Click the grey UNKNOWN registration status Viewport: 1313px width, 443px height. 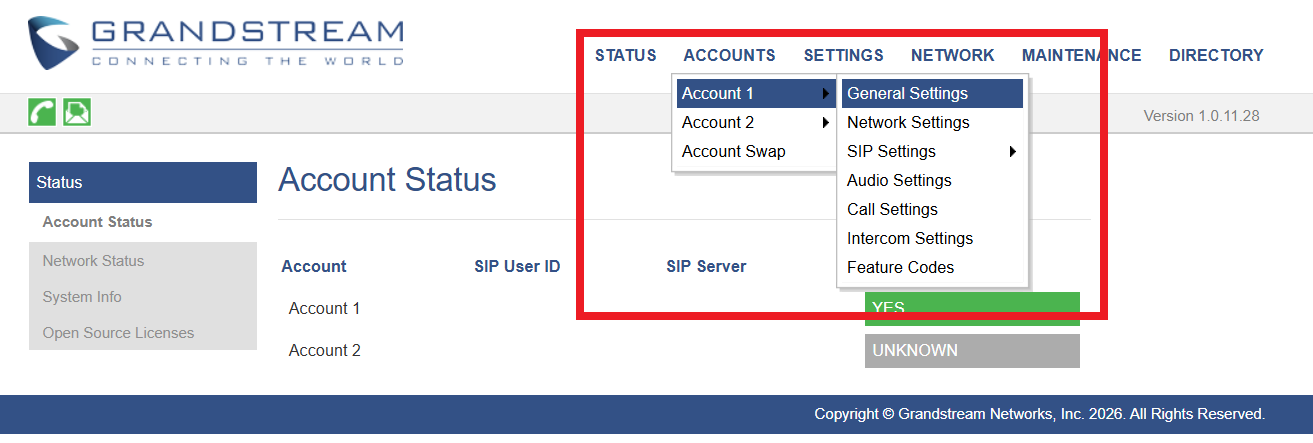click(972, 351)
